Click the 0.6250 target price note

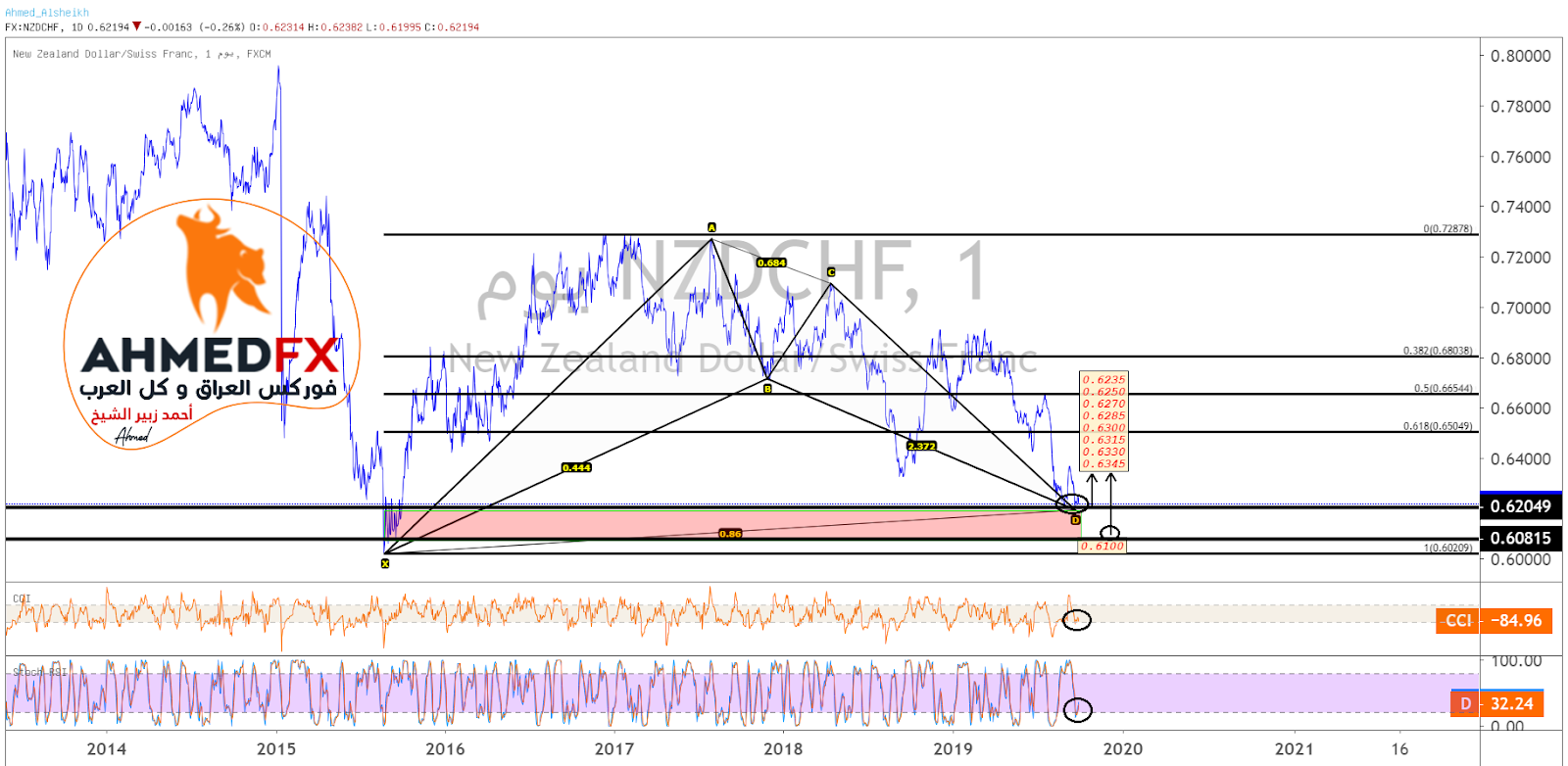1103,392
